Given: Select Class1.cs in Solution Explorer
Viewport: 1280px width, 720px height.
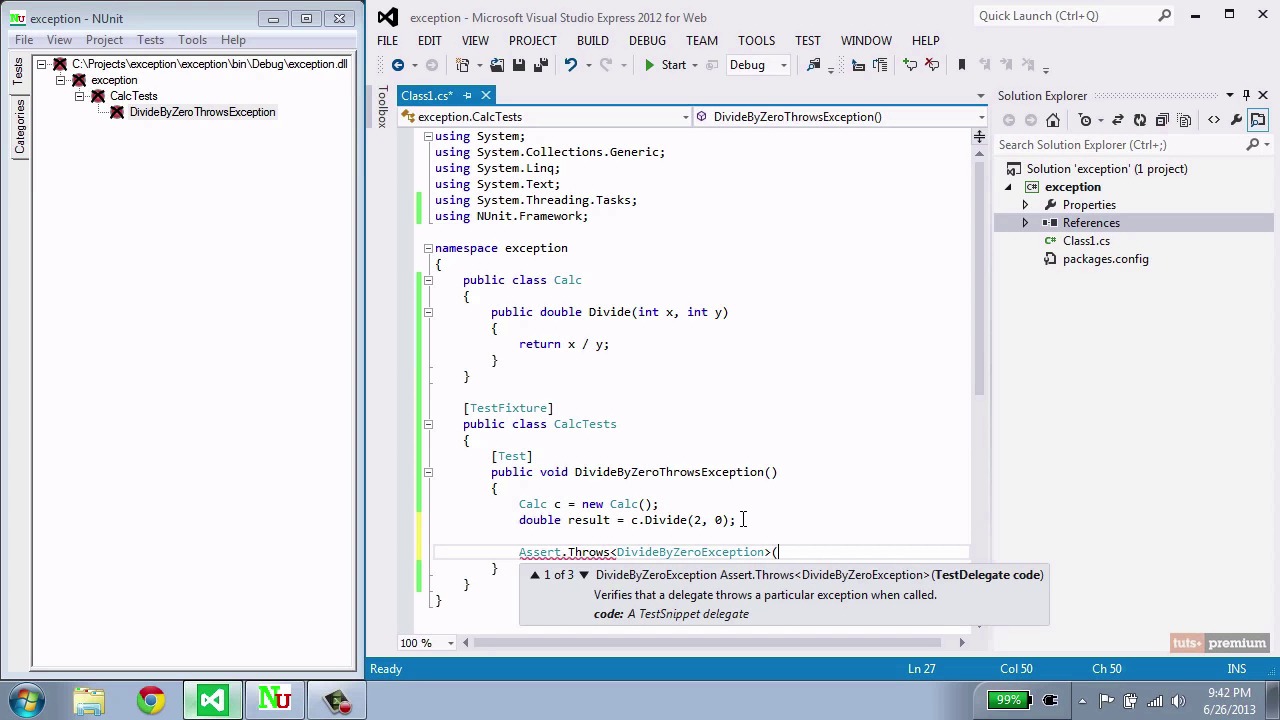Looking at the screenshot, I should tap(1086, 241).
